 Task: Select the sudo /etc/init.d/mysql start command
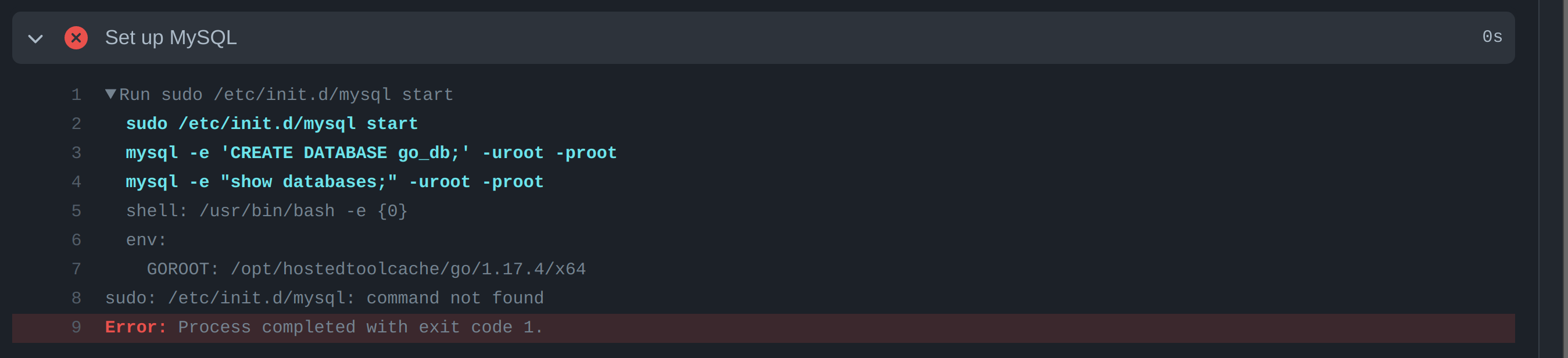click(271, 123)
